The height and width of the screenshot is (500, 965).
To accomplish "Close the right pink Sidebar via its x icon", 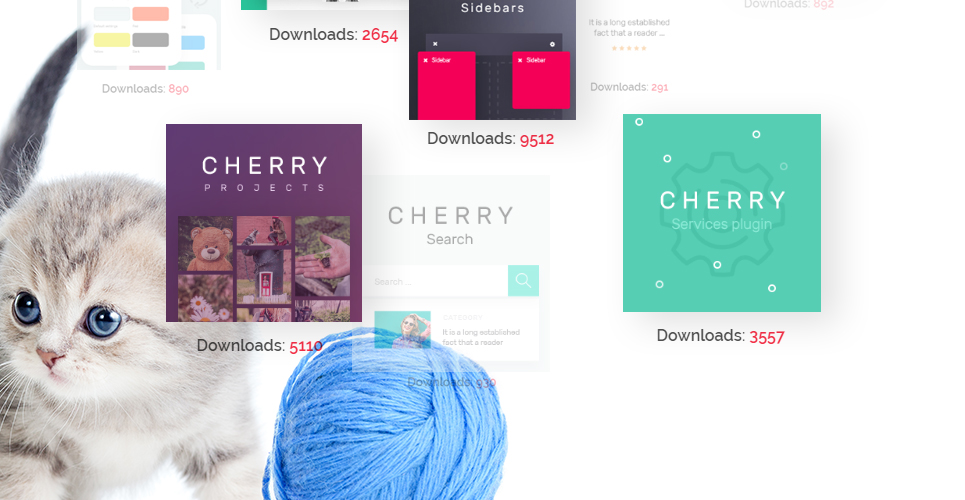I will point(520,60).
